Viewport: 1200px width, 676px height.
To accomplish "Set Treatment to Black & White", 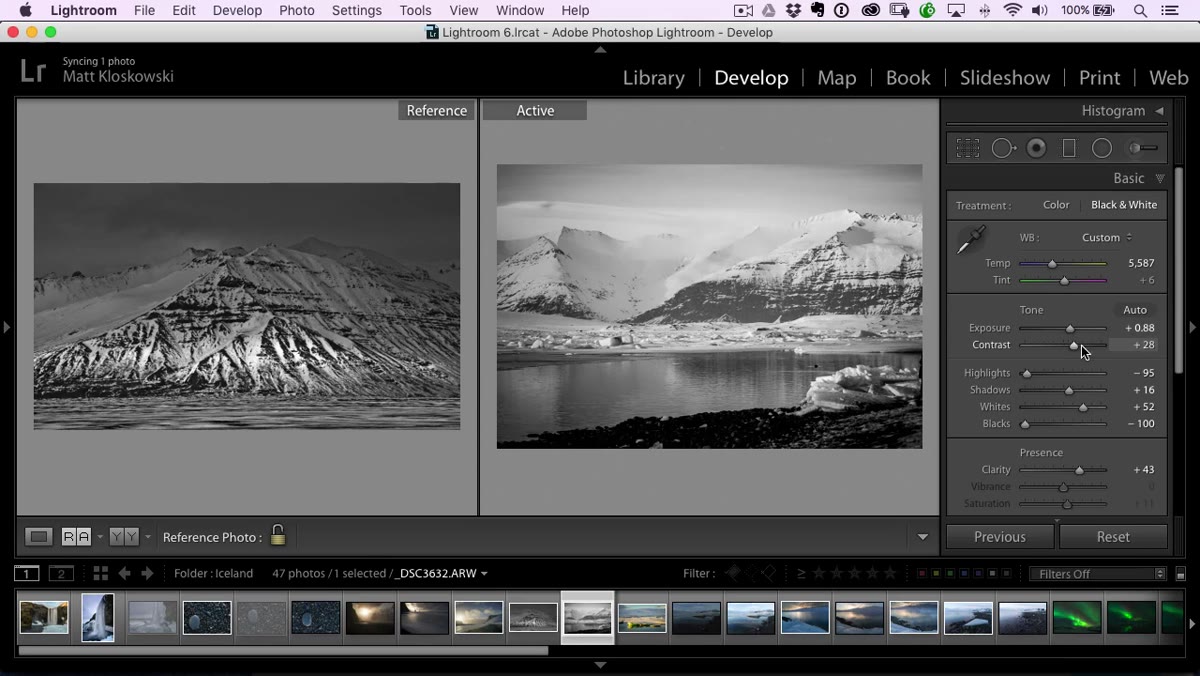I will coord(1124,205).
